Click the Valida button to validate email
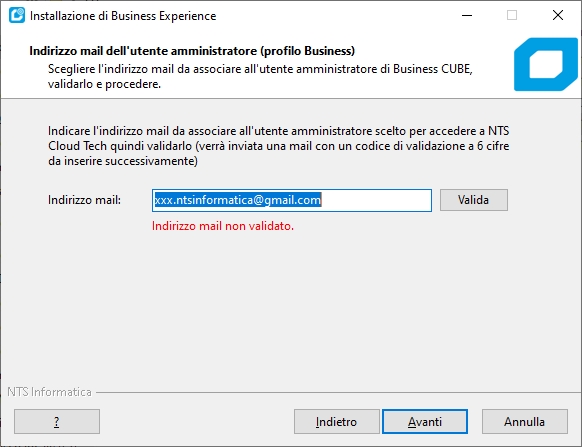Viewport: 582px width, 447px height. [x=474, y=200]
